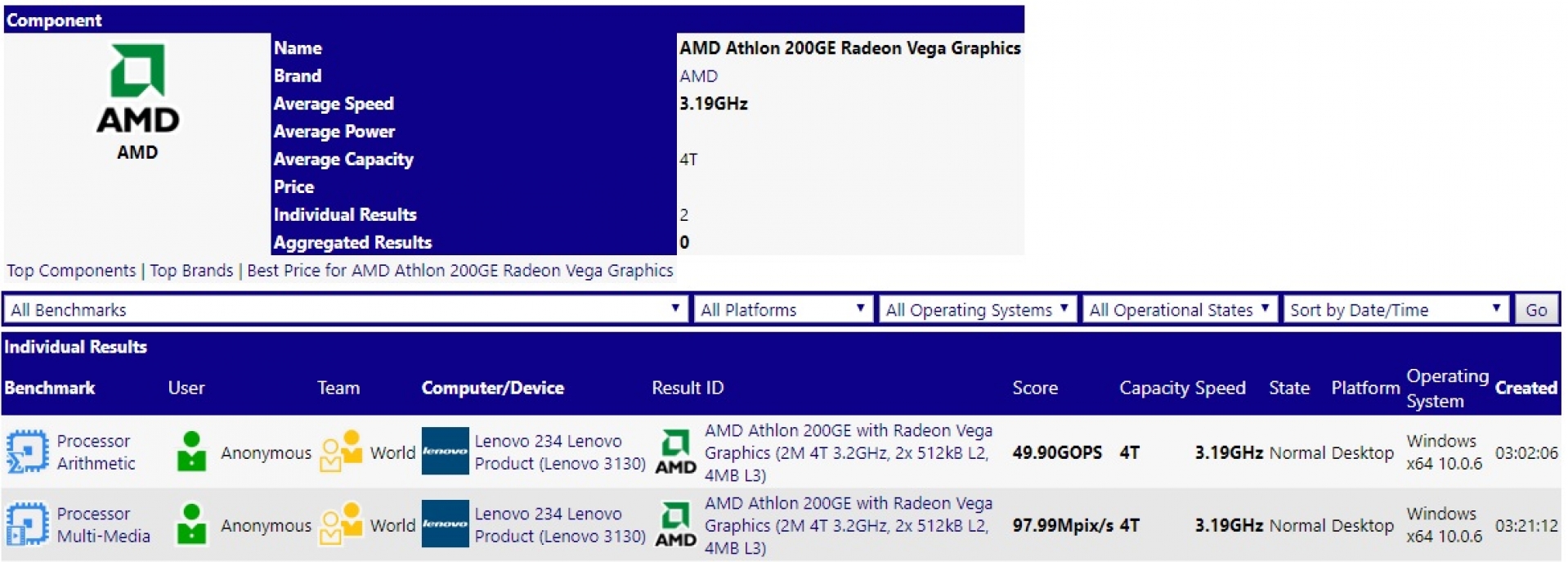Open Anonymous user in Processor Arithmetic row
The height and width of the screenshot is (562, 1568).
tap(266, 452)
